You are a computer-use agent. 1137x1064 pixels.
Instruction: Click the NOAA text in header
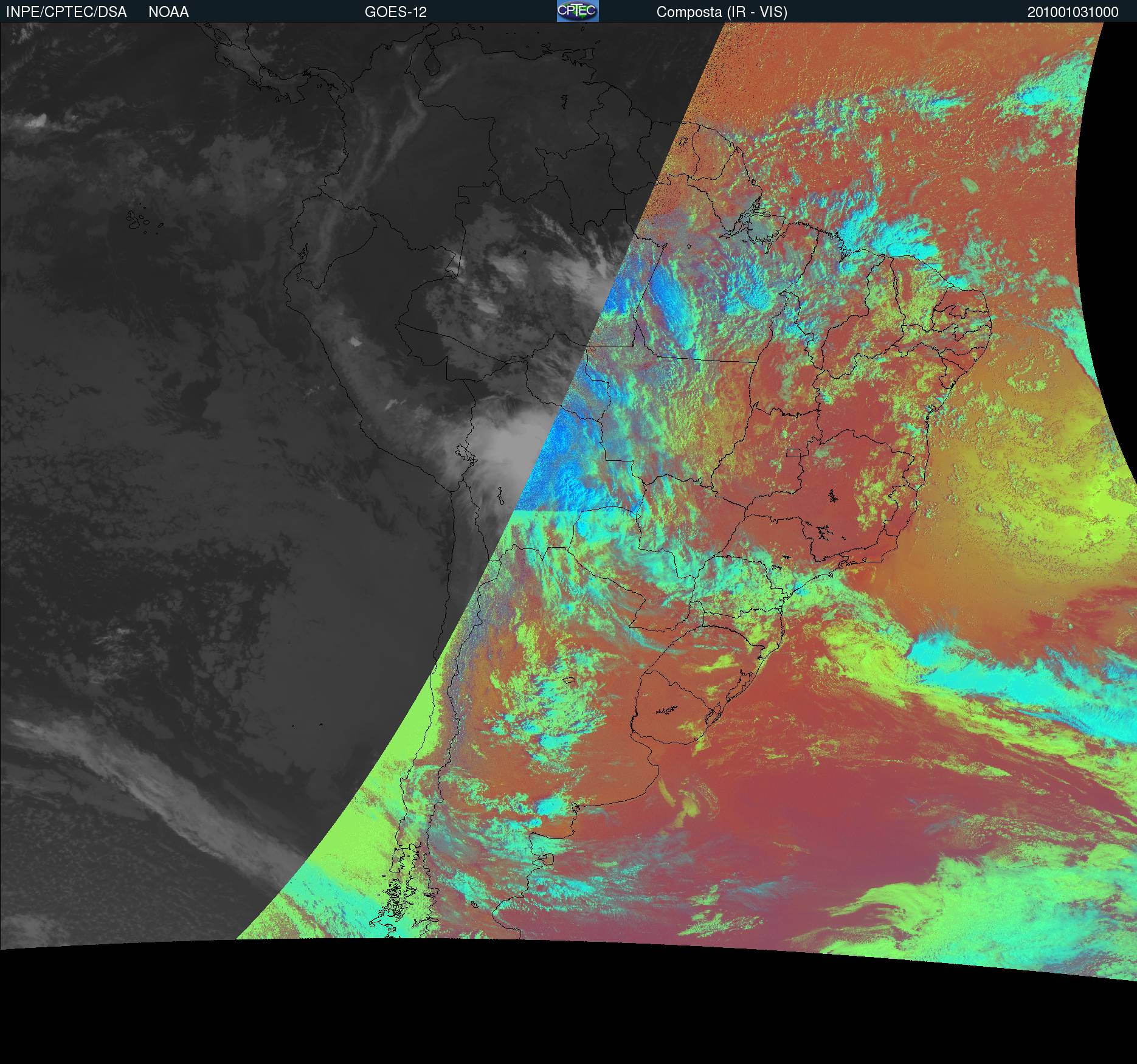coord(168,12)
